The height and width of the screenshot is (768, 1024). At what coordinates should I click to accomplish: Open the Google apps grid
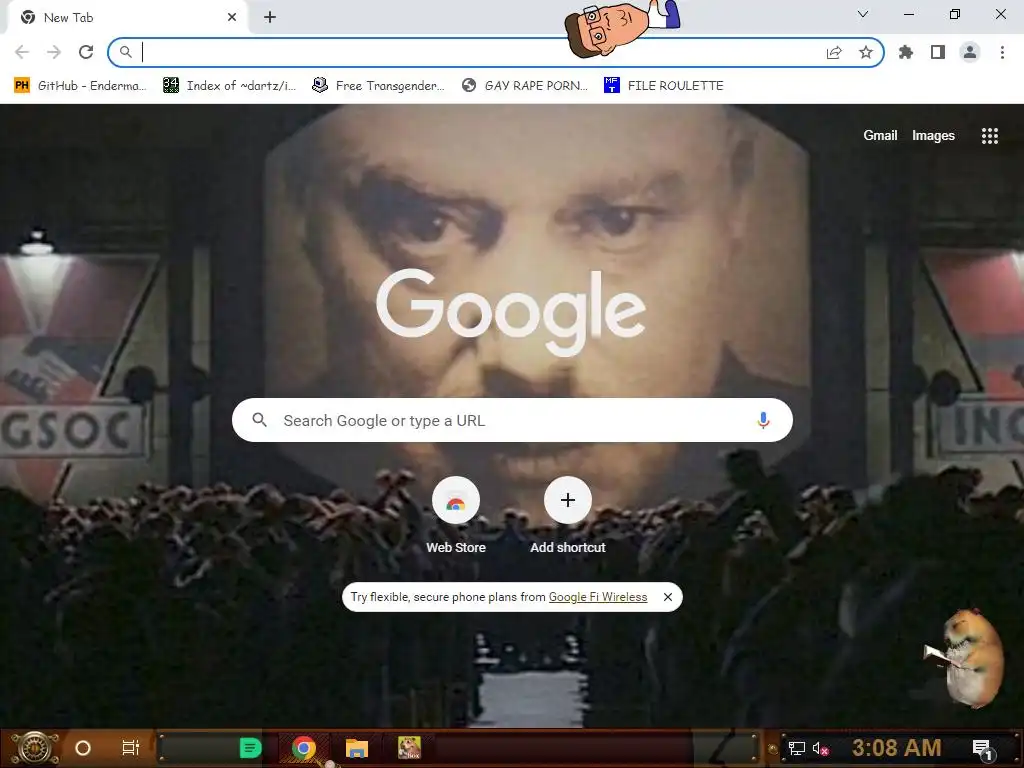[990, 135]
